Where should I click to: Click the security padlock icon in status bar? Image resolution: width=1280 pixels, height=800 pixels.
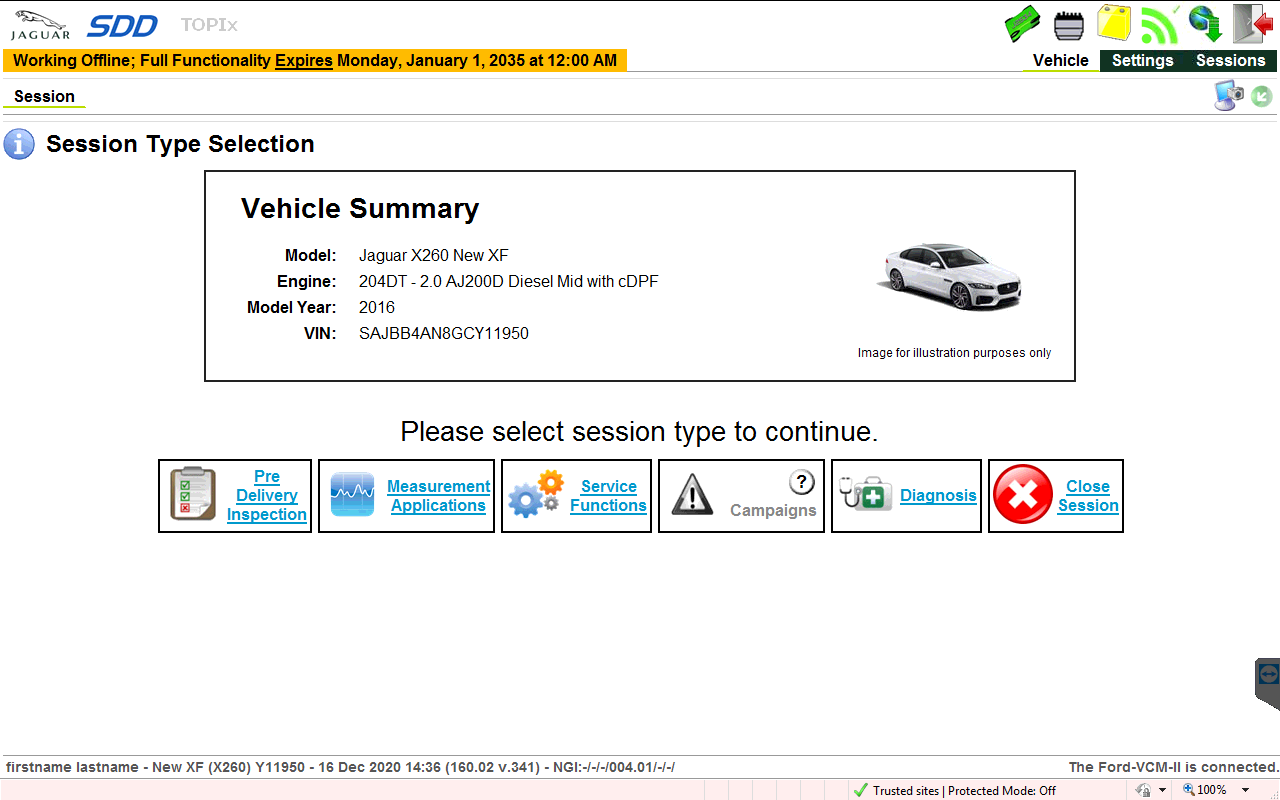pyautogui.click(x=1143, y=790)
